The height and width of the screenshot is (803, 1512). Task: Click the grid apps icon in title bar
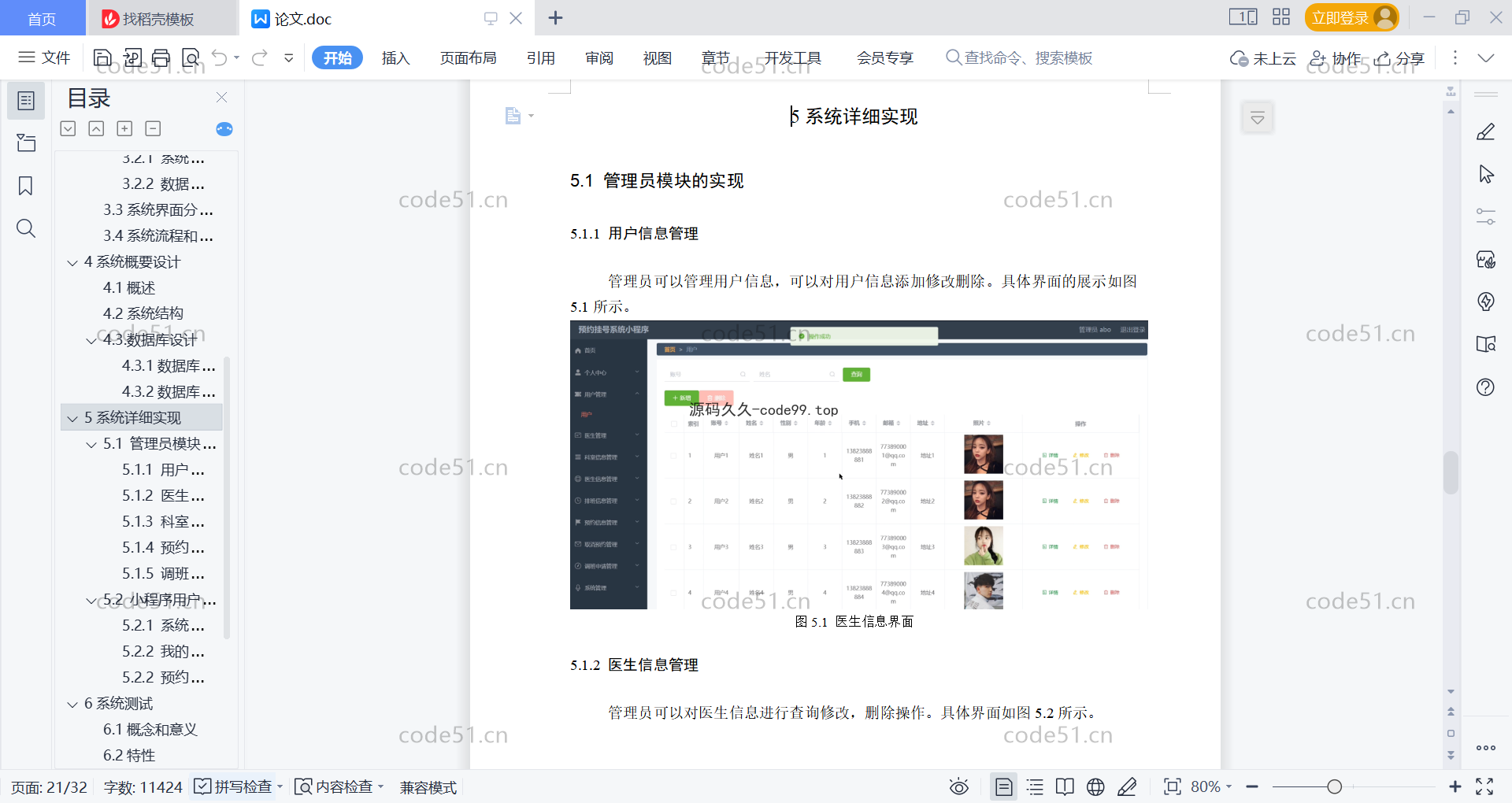coord(1281,17)
